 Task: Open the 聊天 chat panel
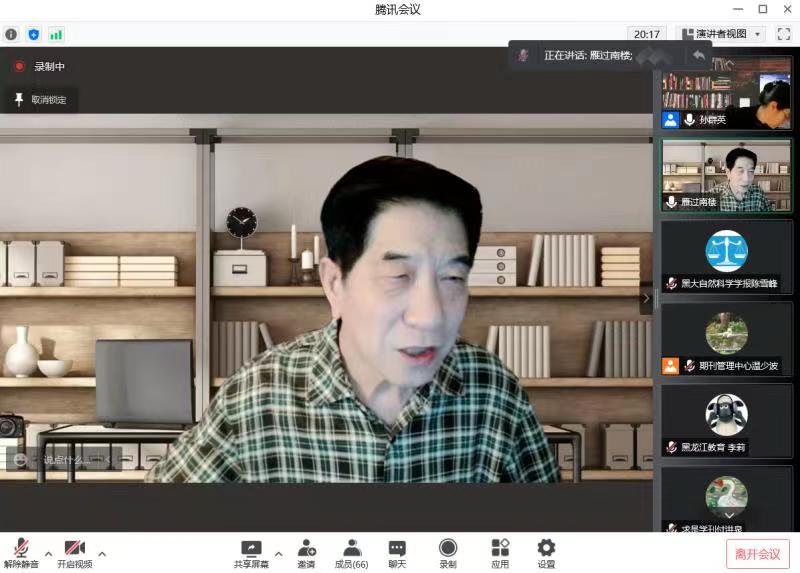pyautogui.click(x=397, y=551)
